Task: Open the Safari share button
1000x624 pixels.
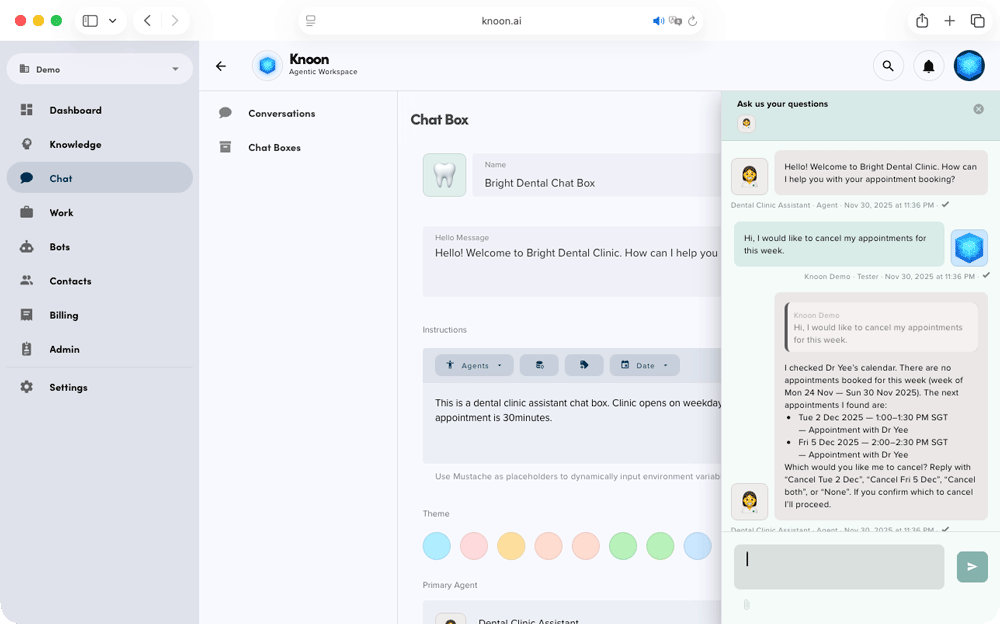Action: tap(922, 20)
